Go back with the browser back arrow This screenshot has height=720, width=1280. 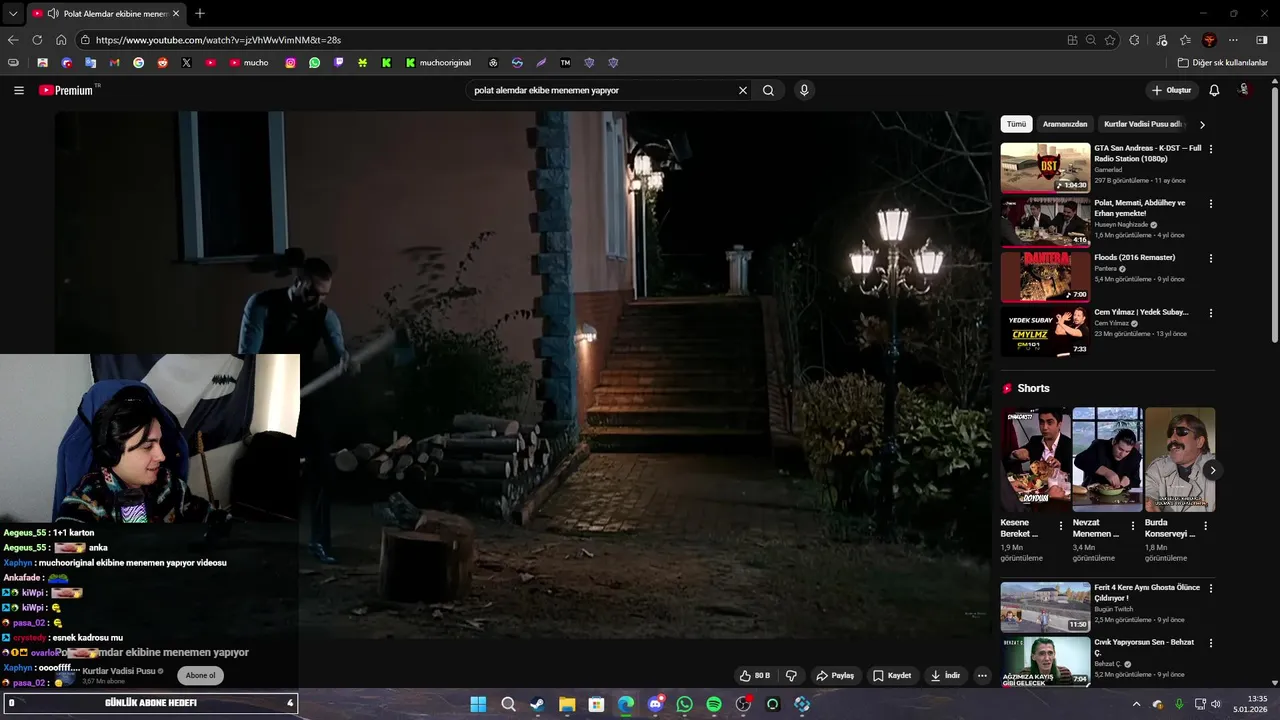[x=13, y=40]
